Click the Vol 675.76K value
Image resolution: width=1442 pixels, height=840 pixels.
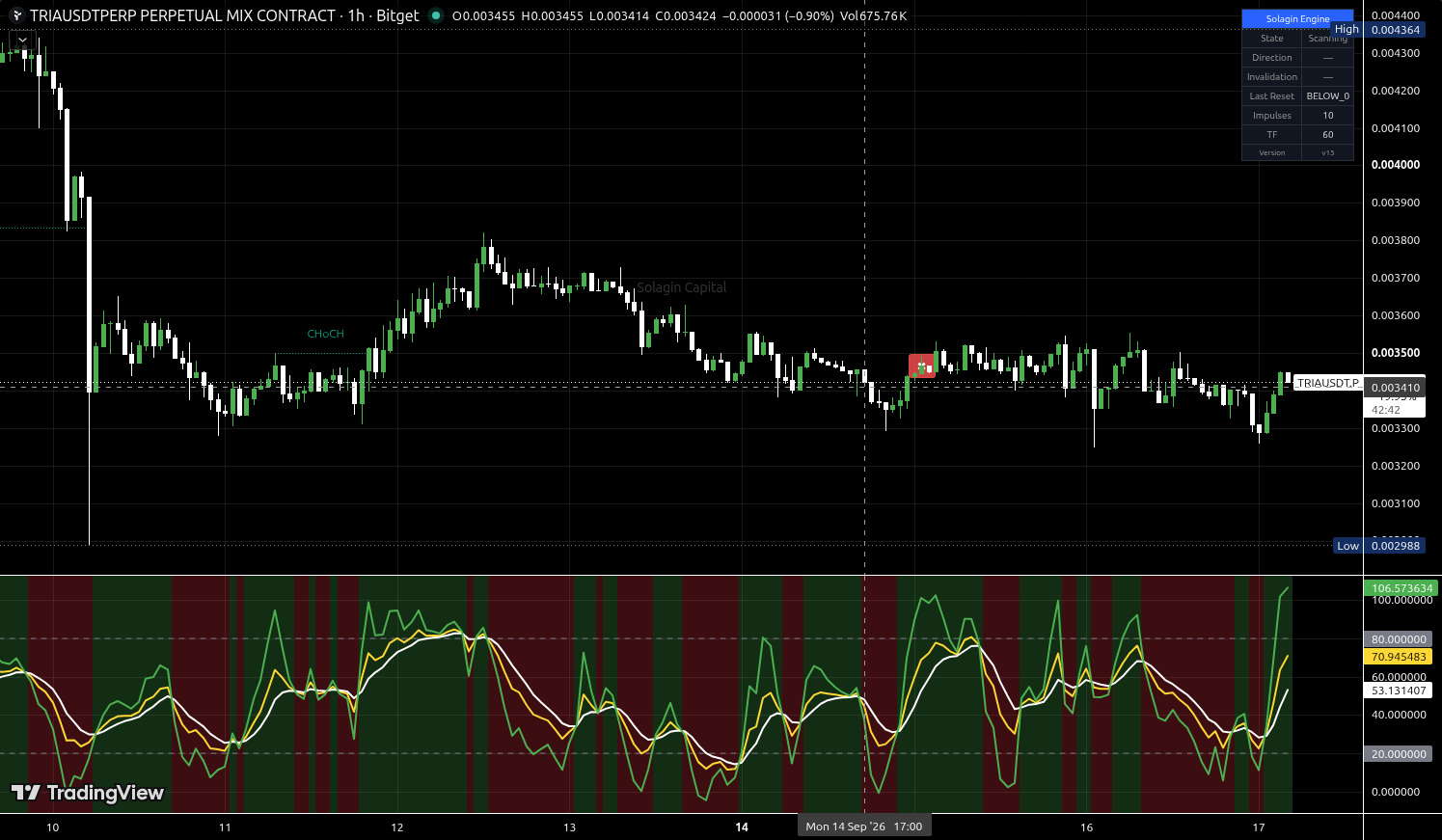(x=873, y=15)
